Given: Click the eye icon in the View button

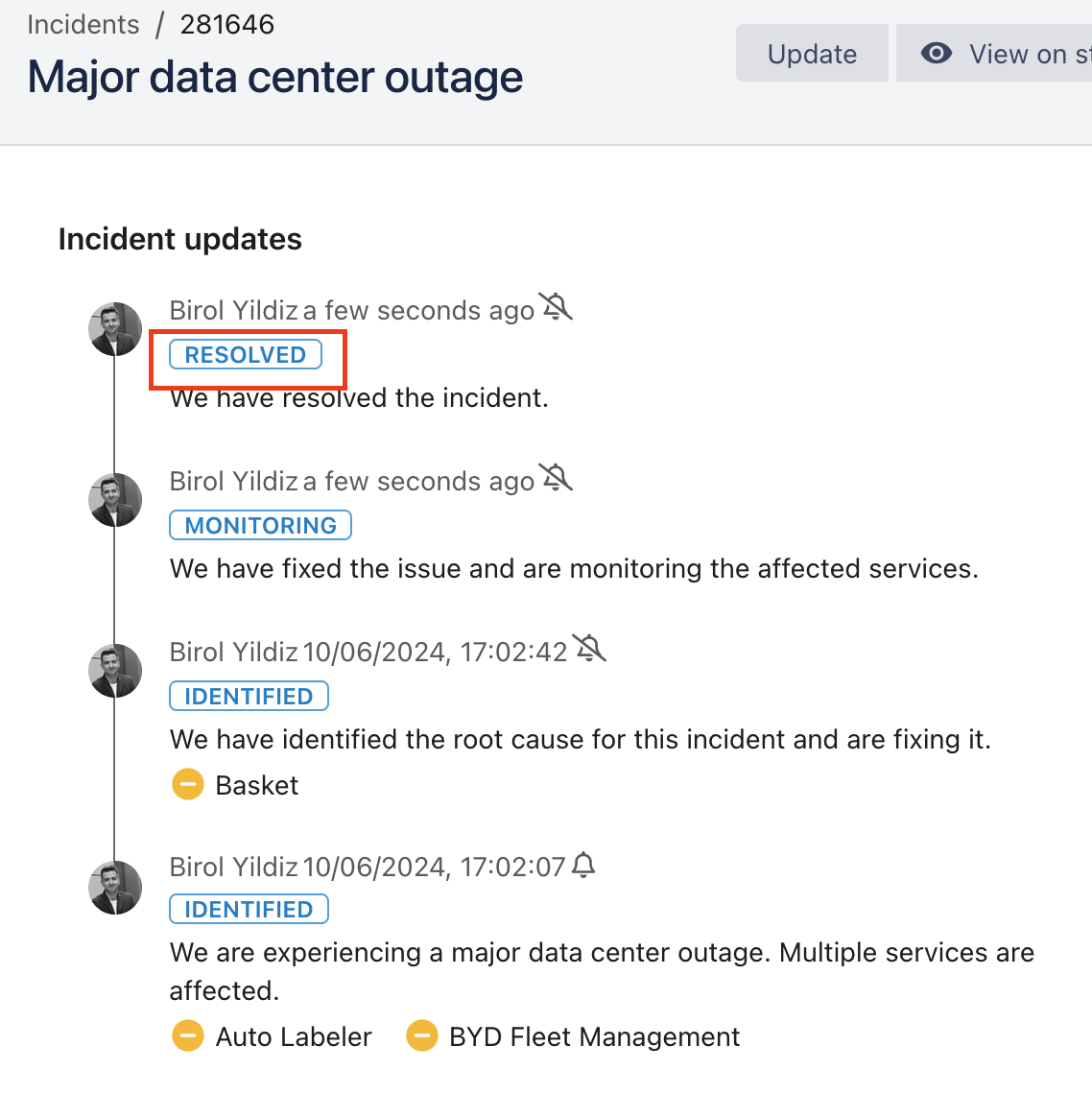Looking at the screenshot, I should pyautogui.click(x=937, y=54).
